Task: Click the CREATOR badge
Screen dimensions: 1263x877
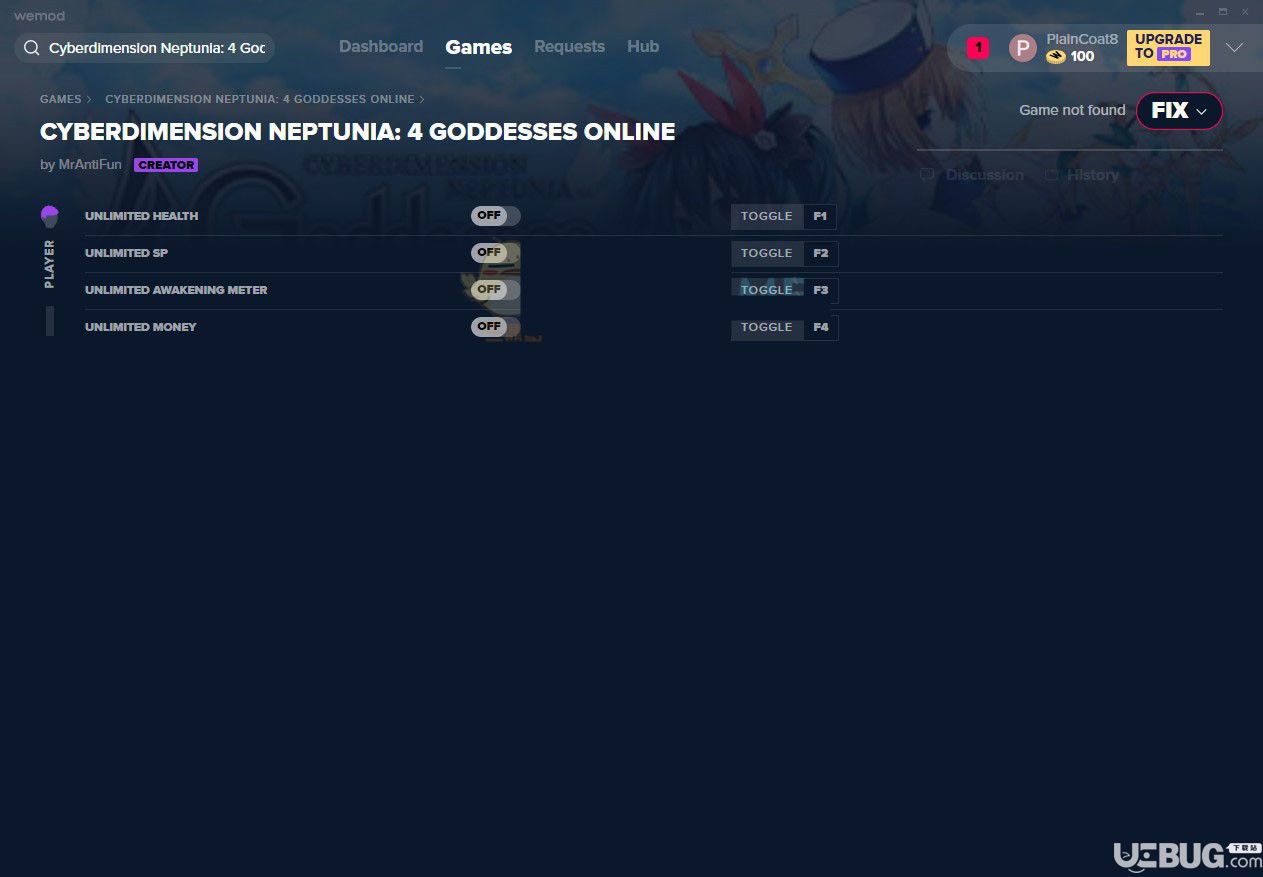Action: [x=166, y=165]
